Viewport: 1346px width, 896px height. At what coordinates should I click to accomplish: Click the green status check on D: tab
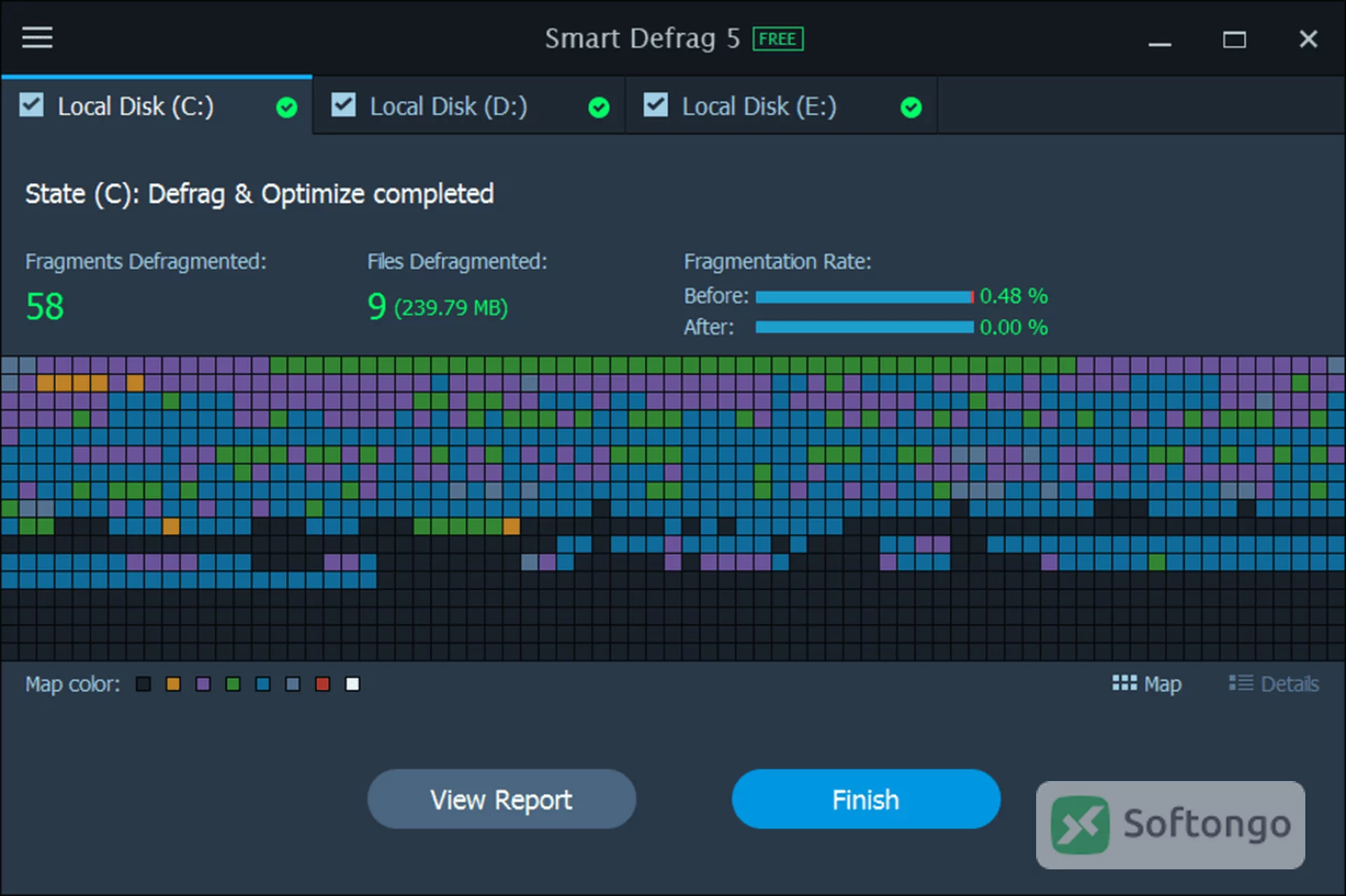[599, 107]
